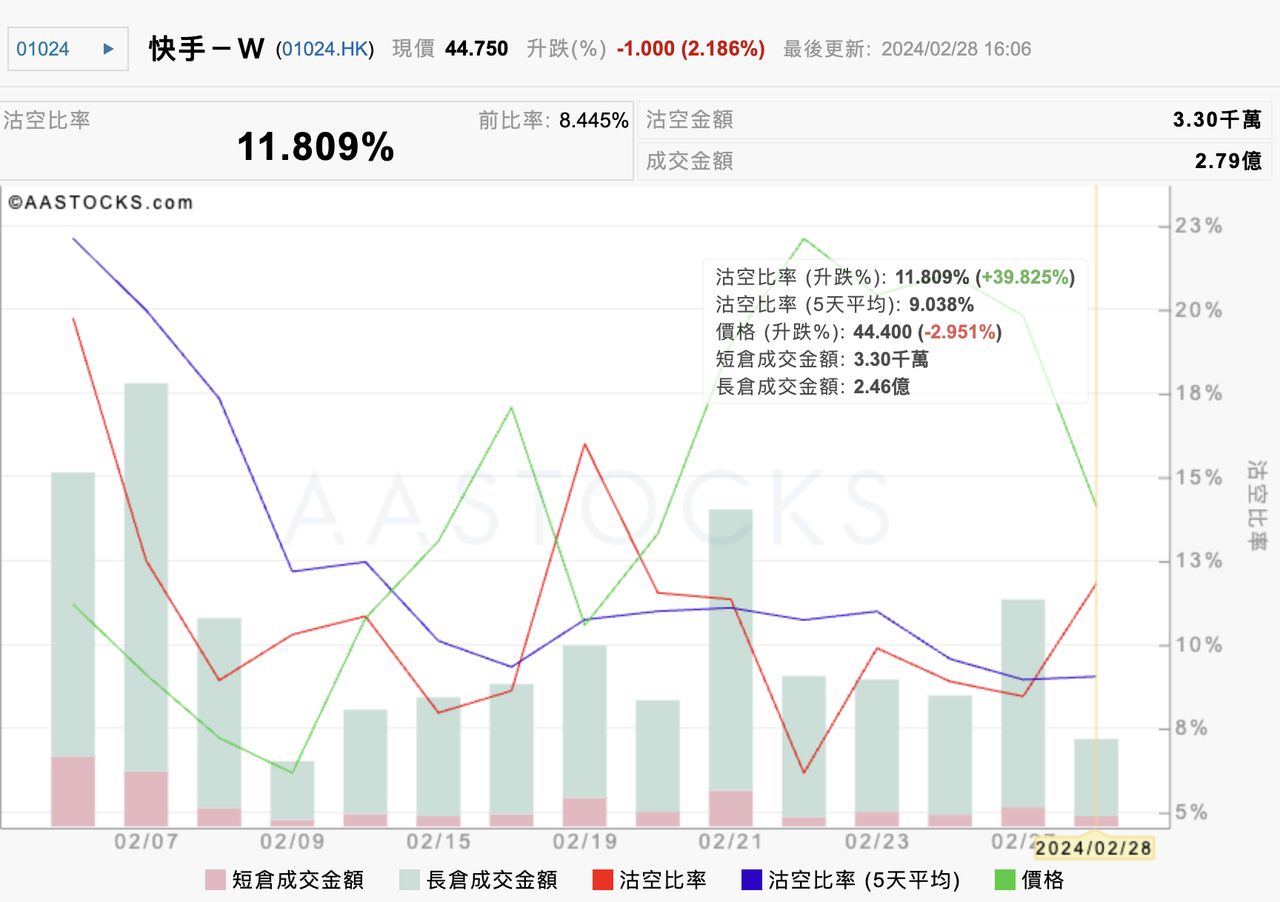Open the 01024 stock code dropdown arrow

click(108, 48)
